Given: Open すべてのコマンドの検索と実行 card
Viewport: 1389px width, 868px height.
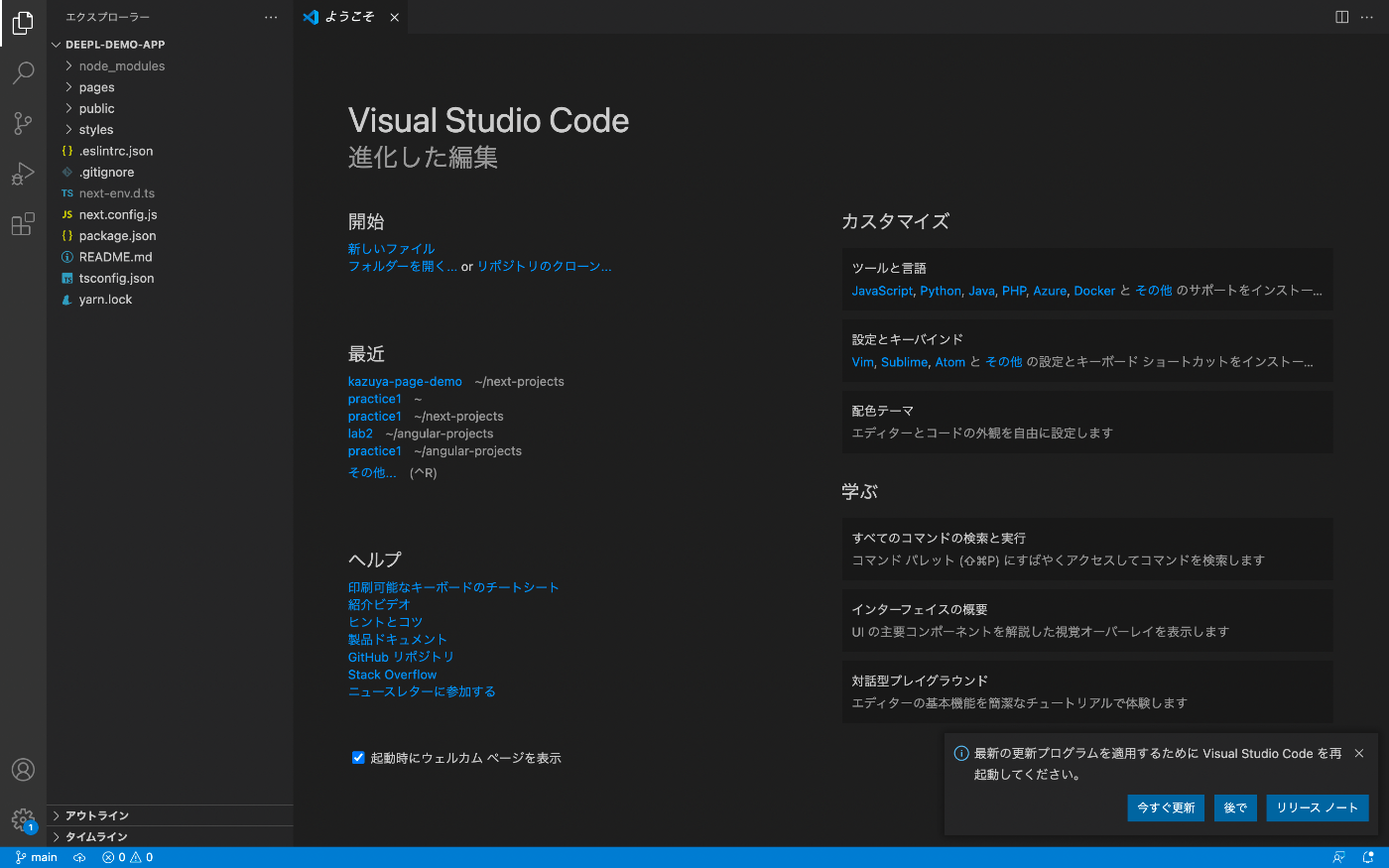Looking at the screenshot, I should coord(1087,549).
